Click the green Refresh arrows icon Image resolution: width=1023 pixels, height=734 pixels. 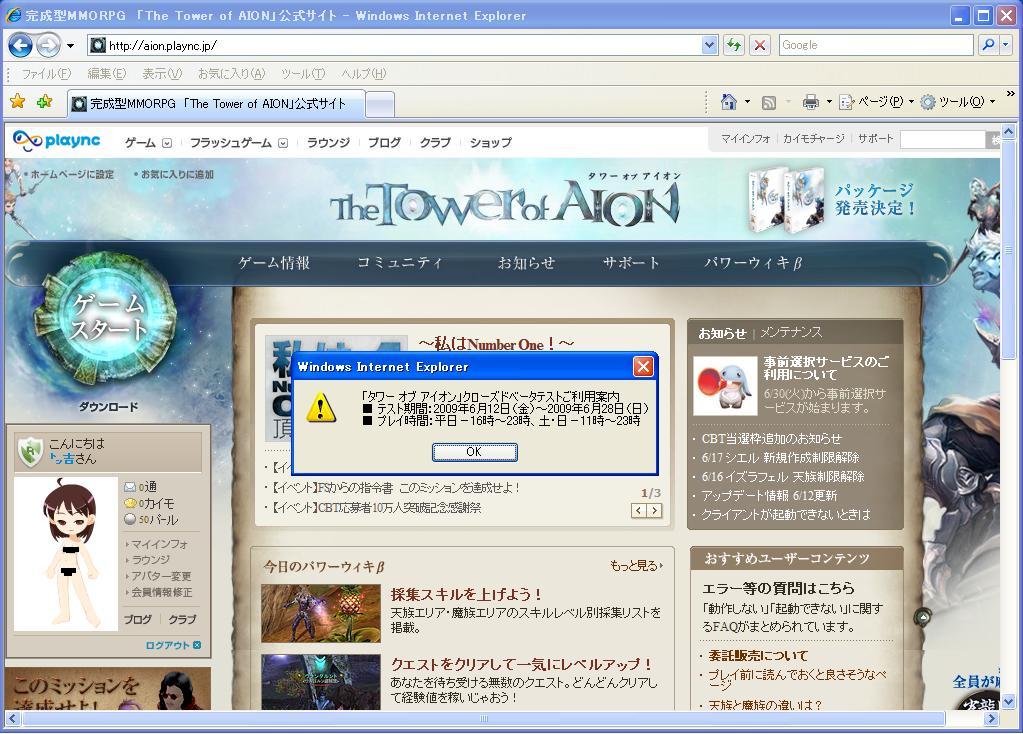734,45
